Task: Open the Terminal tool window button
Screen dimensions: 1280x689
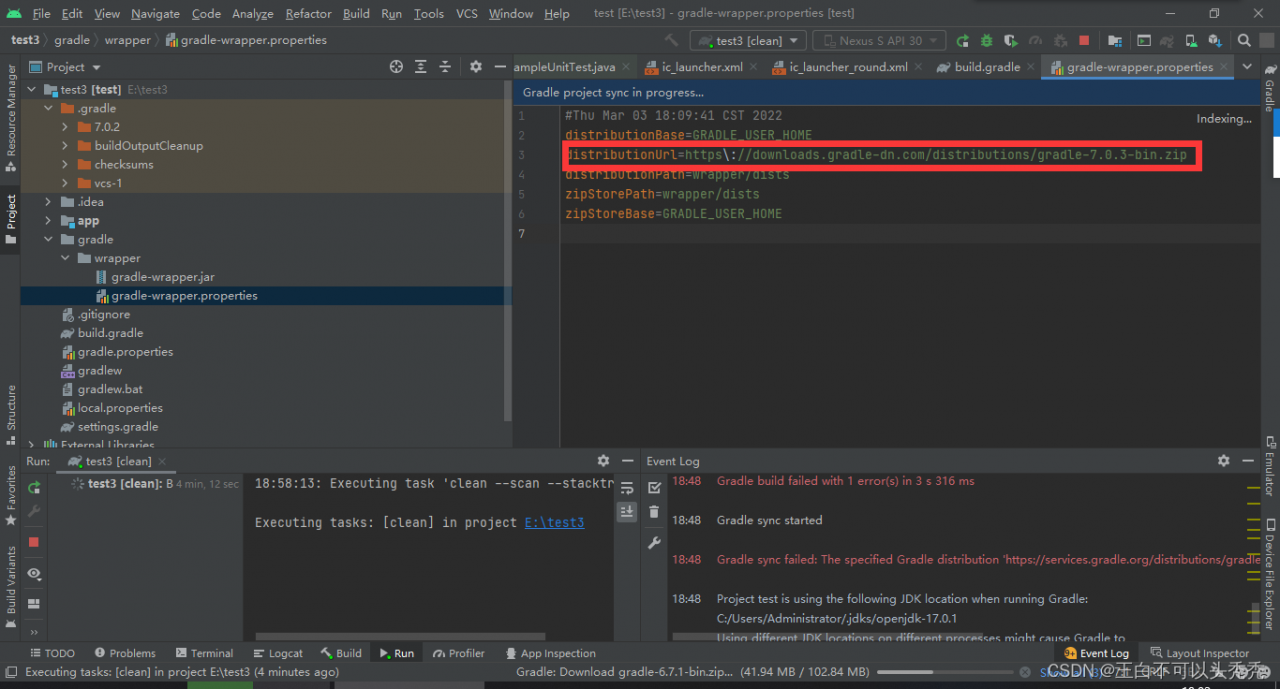Action: [x=204, y=653]
